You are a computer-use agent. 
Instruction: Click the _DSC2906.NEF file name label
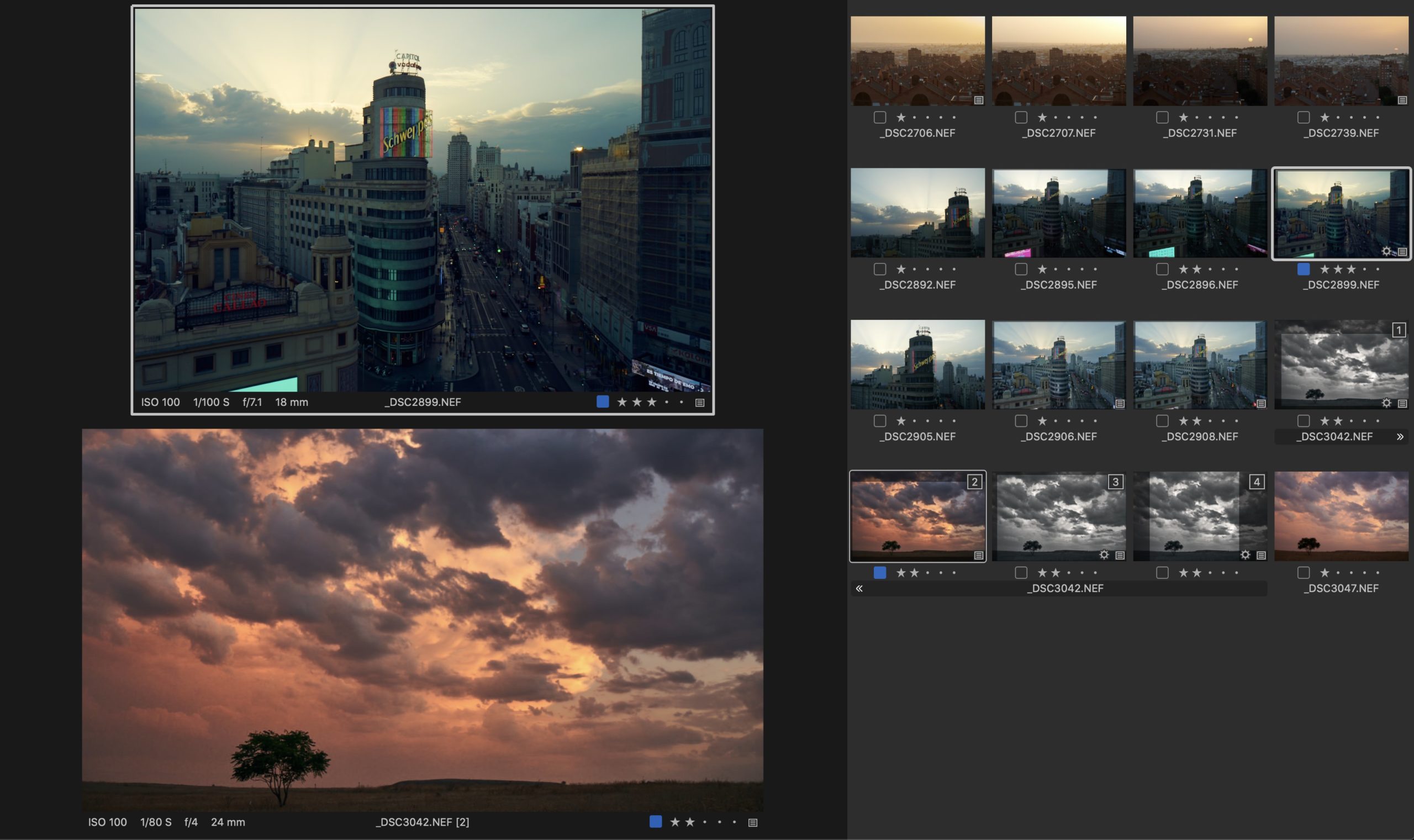point(1058,436)
